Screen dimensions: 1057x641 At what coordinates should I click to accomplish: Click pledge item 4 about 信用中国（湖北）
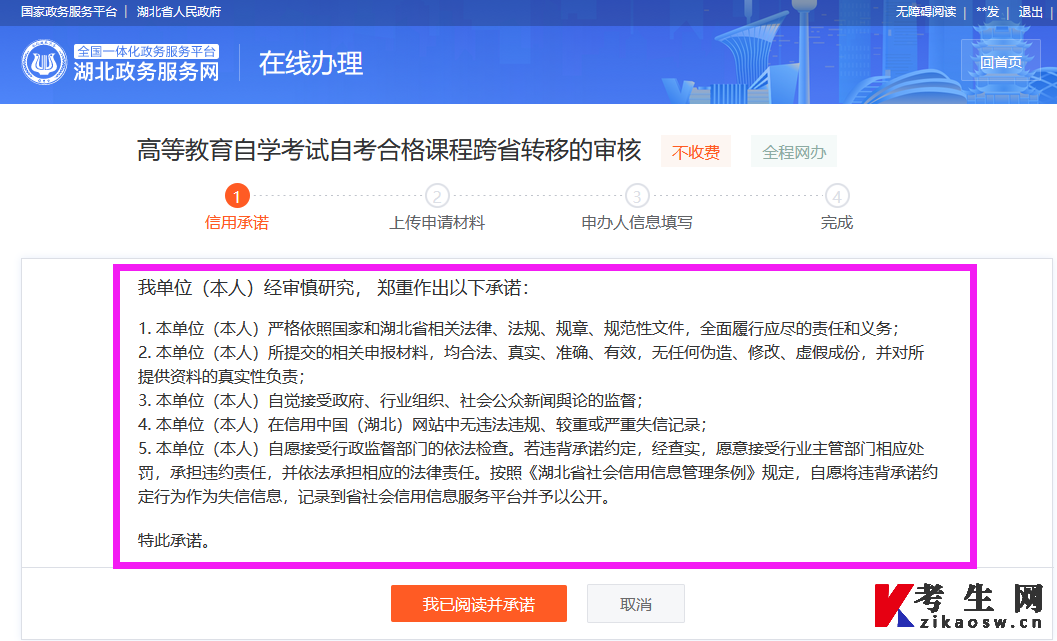423,425
